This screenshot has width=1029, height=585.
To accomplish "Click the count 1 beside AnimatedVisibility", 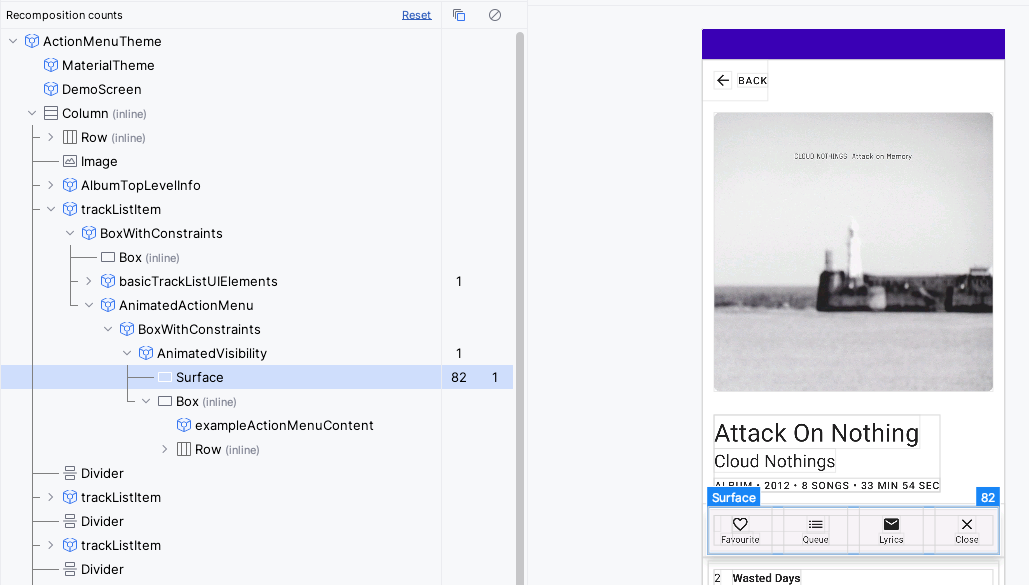I will coord(459,353).
